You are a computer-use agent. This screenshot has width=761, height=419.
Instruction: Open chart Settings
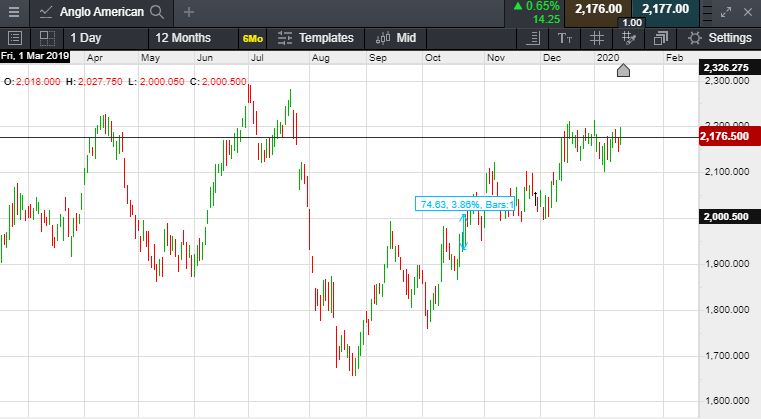pyautogui.click(x=720, y=38)
